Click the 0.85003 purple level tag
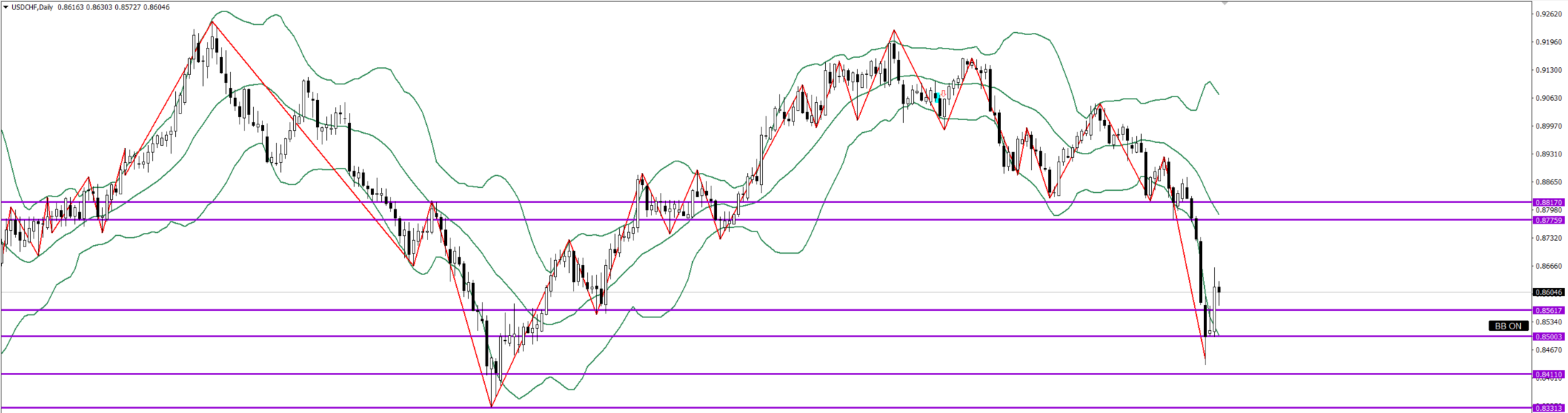 click(1548, 337)
